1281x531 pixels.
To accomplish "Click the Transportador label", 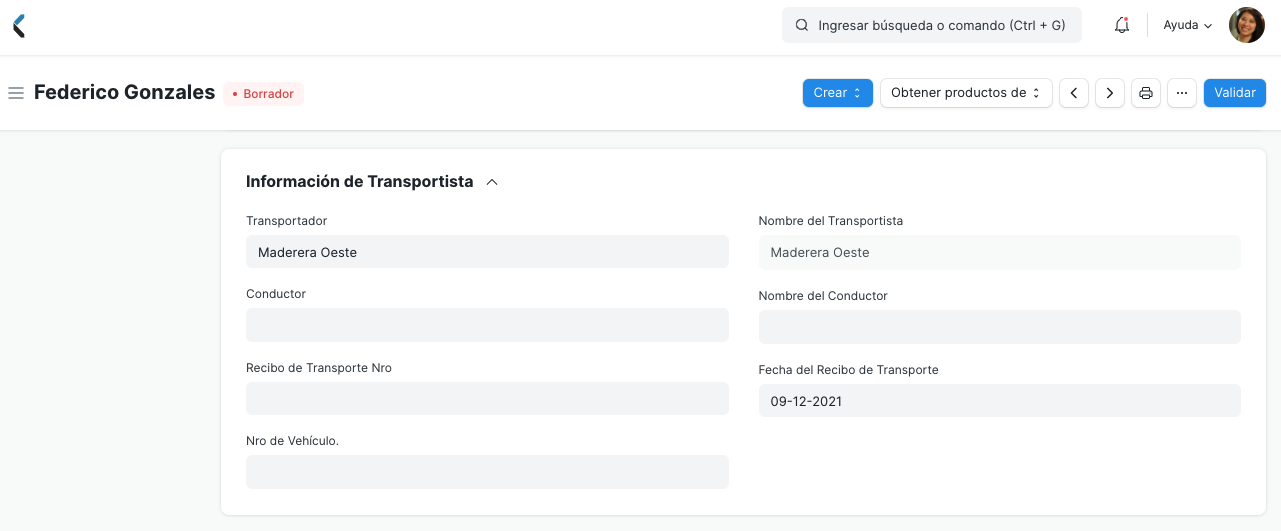I will (x=287, y=221).
